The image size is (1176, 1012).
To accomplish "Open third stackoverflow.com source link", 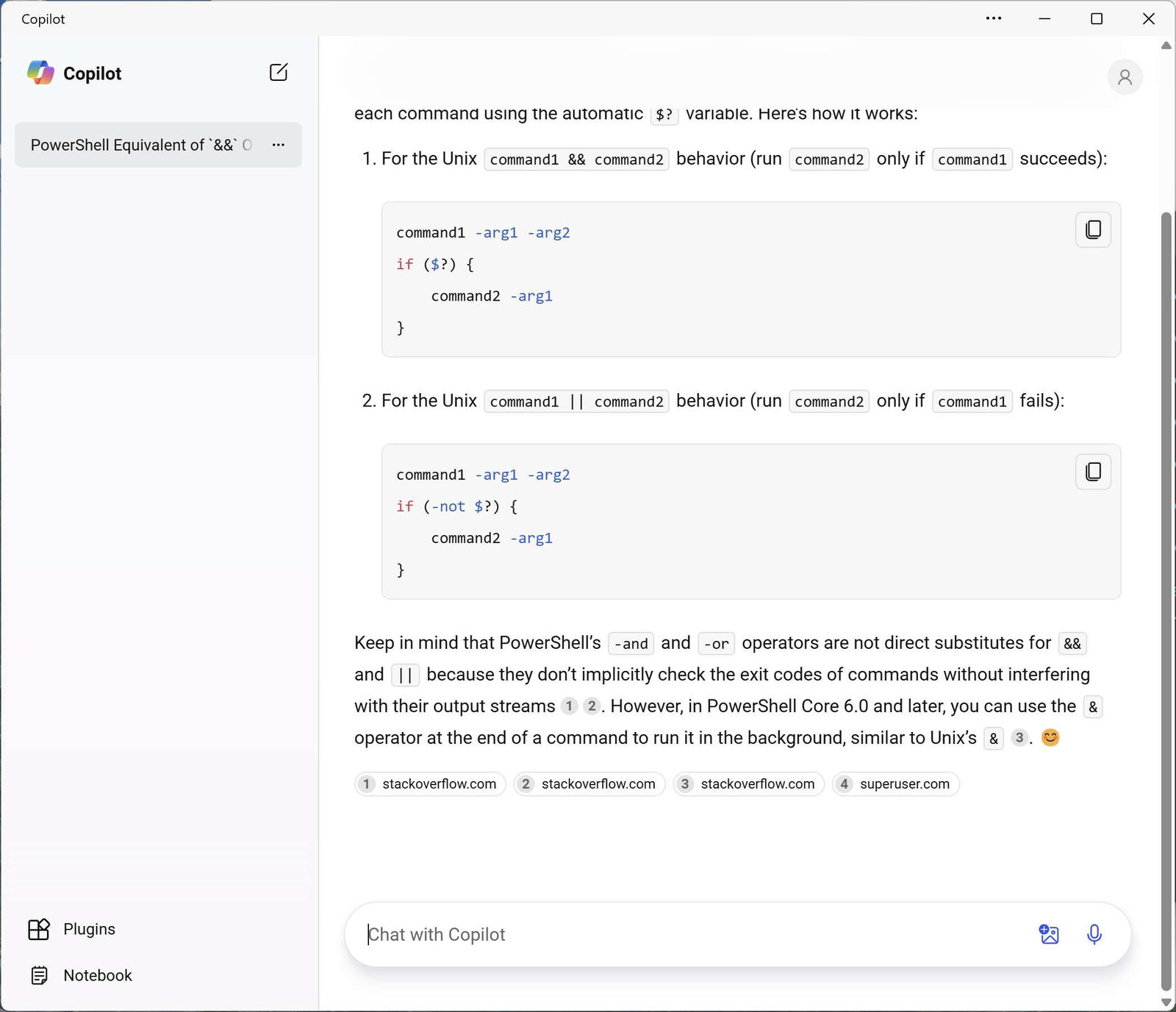I will pos(749,784).
